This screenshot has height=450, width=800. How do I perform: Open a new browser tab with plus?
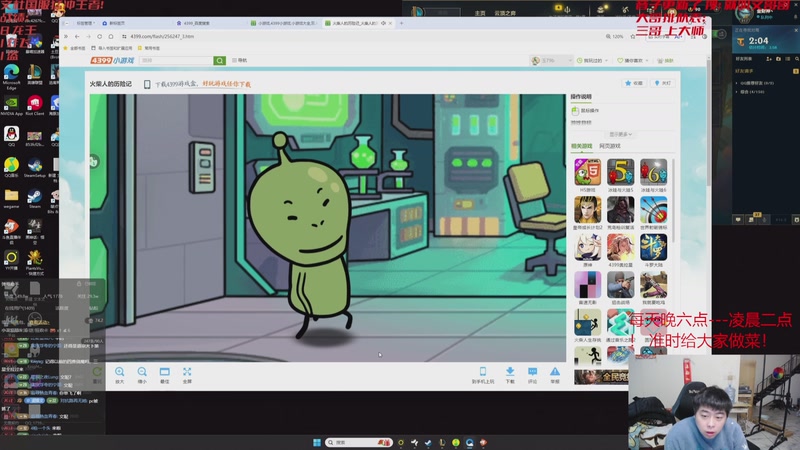click(x=402, y=23)
